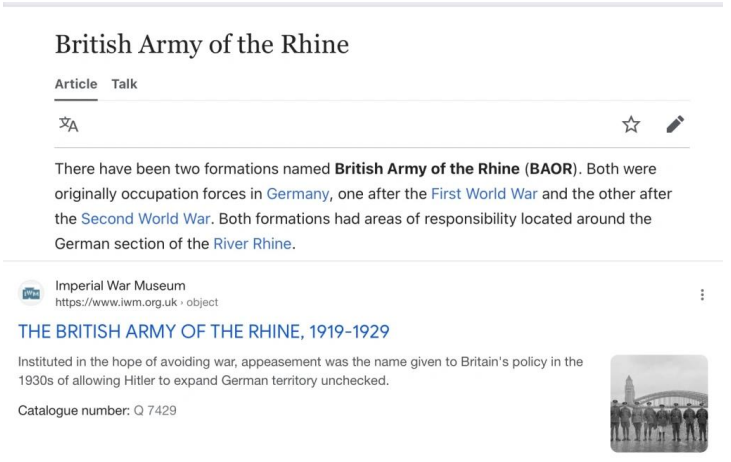Follow the Germany link

click(x=296, y=193)
